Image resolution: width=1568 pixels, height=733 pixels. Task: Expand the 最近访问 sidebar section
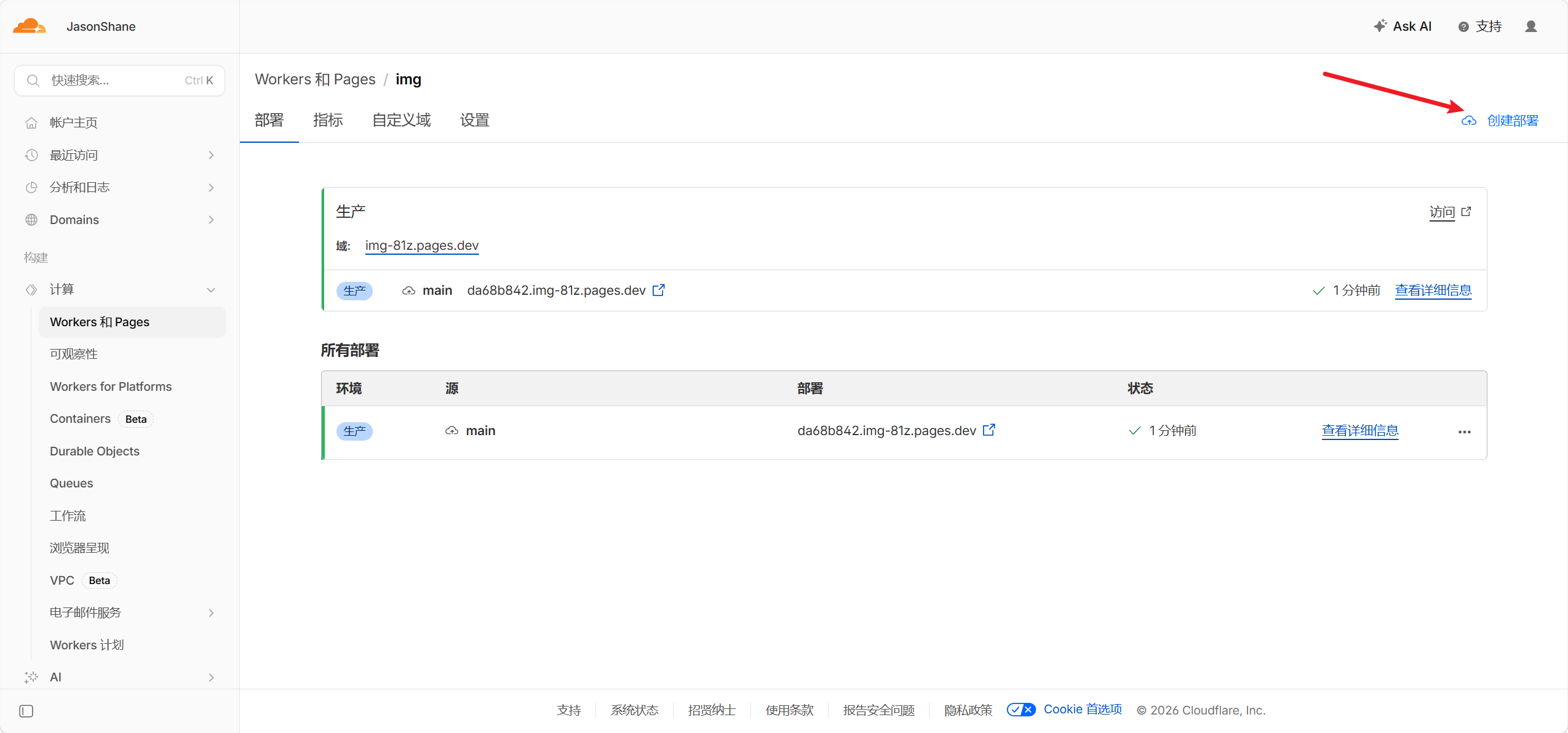(x=211, y=155)
